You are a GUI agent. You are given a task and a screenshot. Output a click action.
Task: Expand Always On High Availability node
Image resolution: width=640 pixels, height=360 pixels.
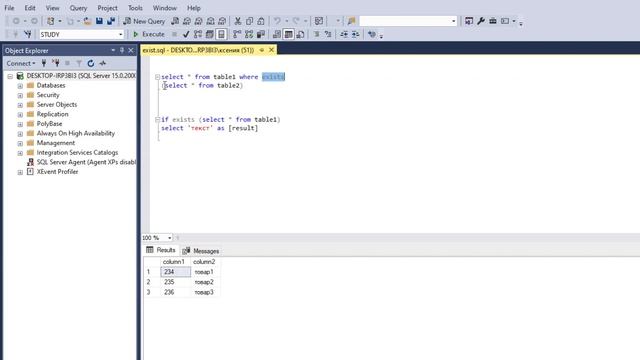coord(20,133)
